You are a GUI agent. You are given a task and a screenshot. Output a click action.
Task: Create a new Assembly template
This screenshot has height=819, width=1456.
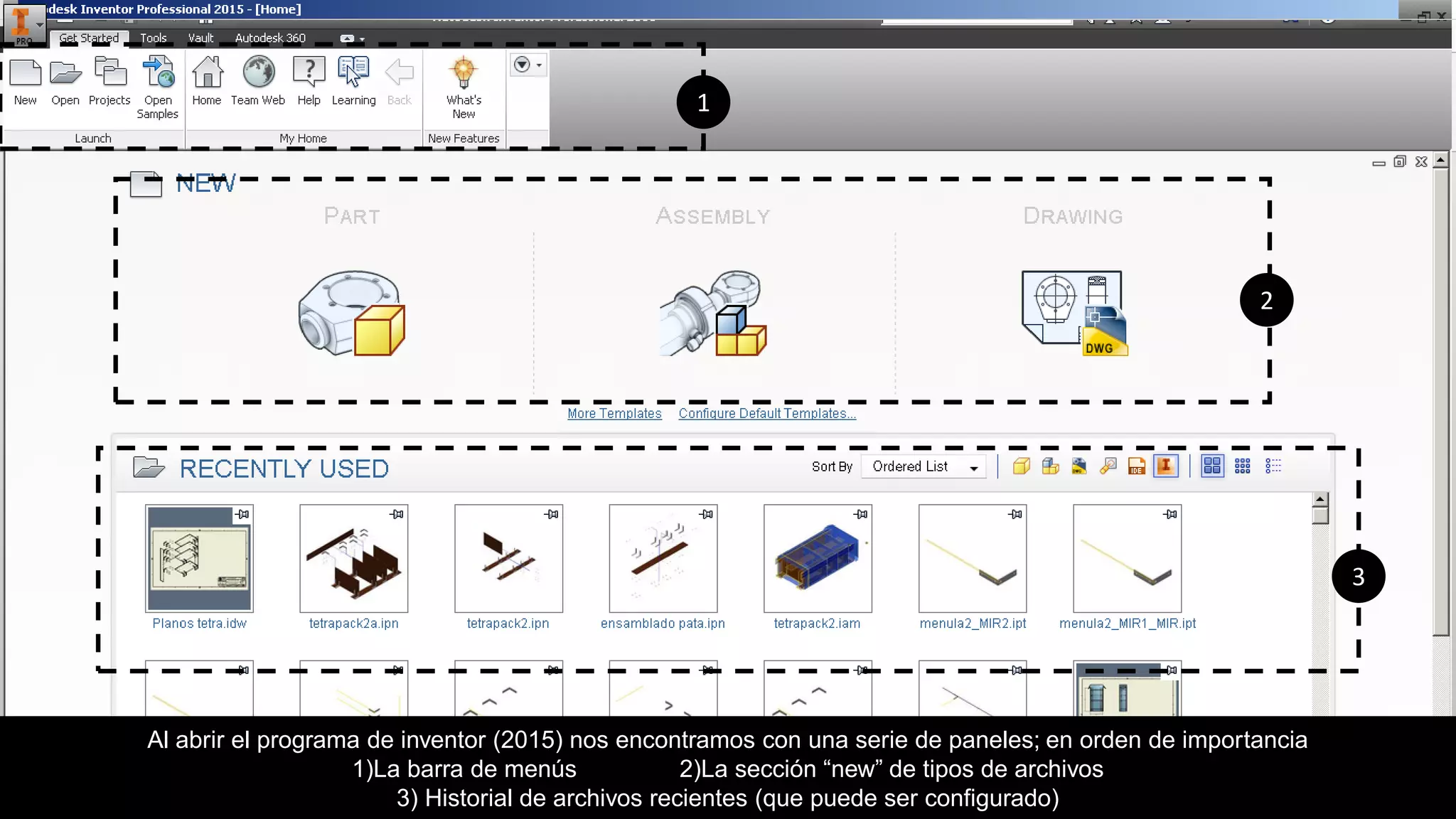click(x=713, y=313)
